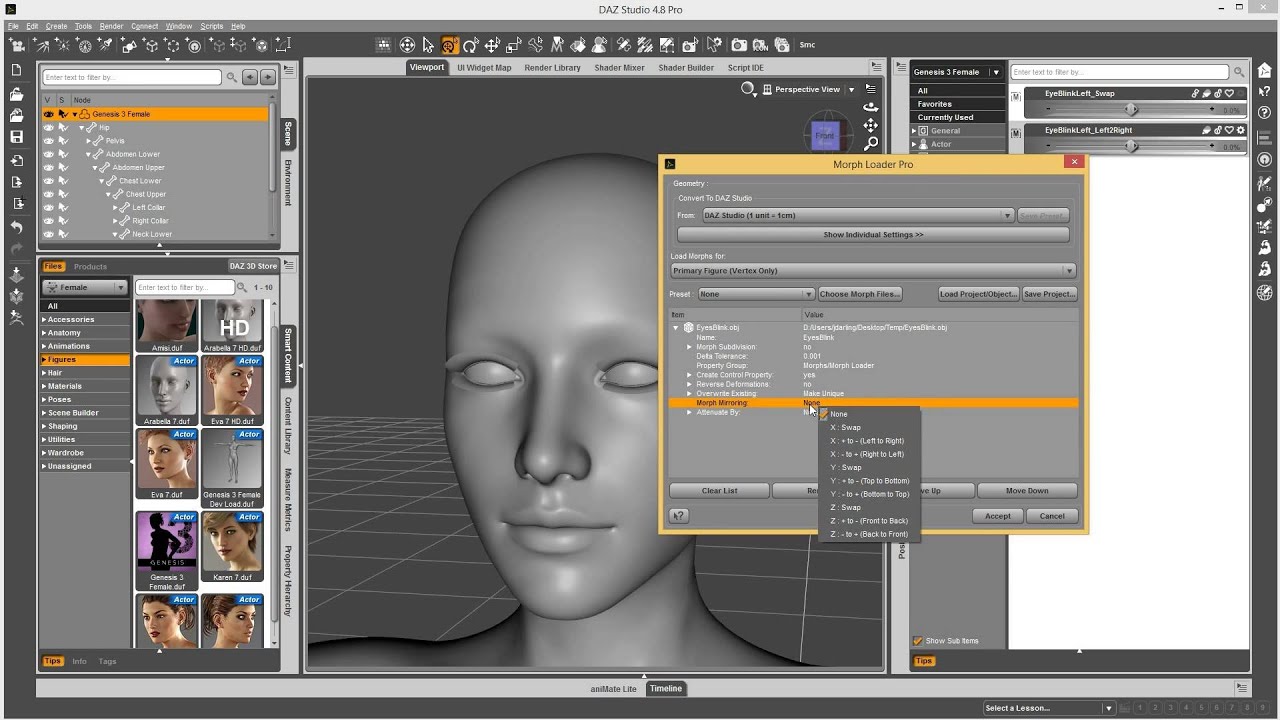
Task: Toggle visibility eye for Hip node
Action: (48, 128)
